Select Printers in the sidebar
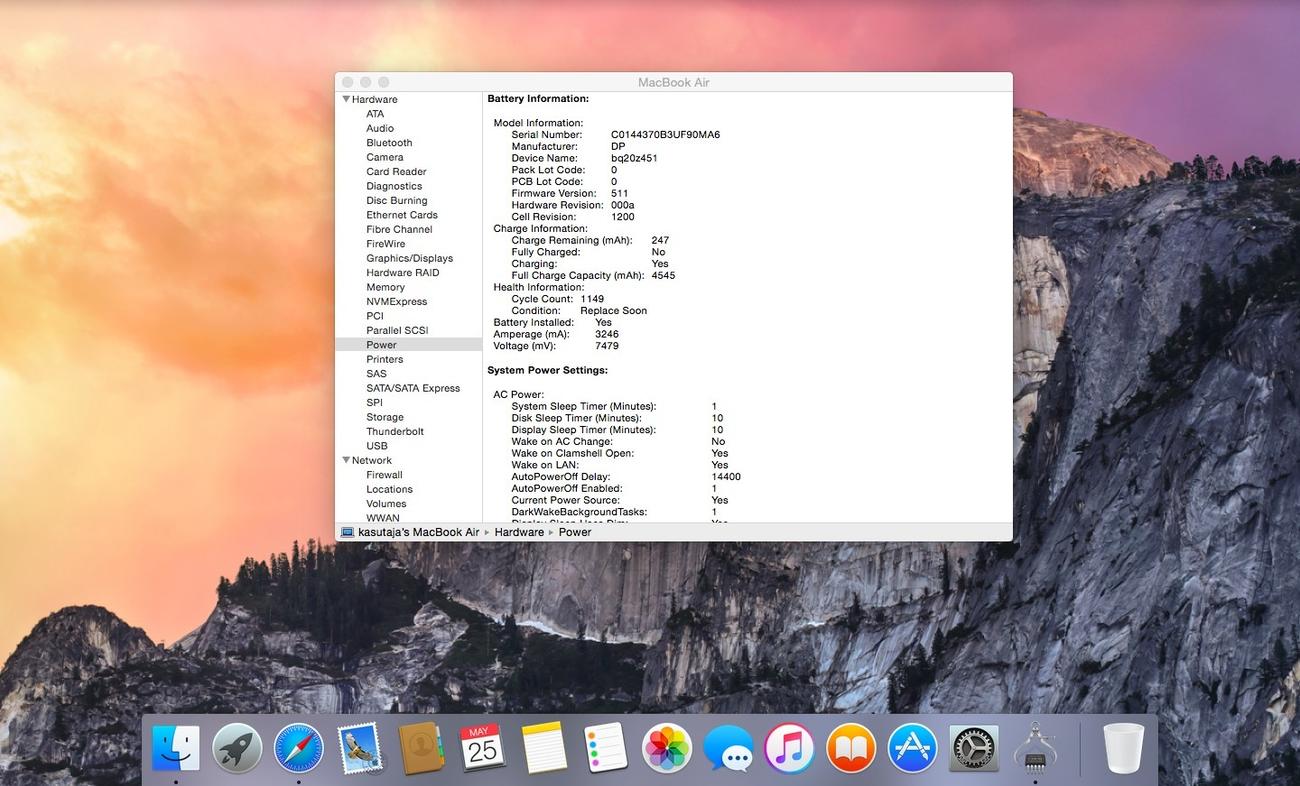 click(385, 359)
